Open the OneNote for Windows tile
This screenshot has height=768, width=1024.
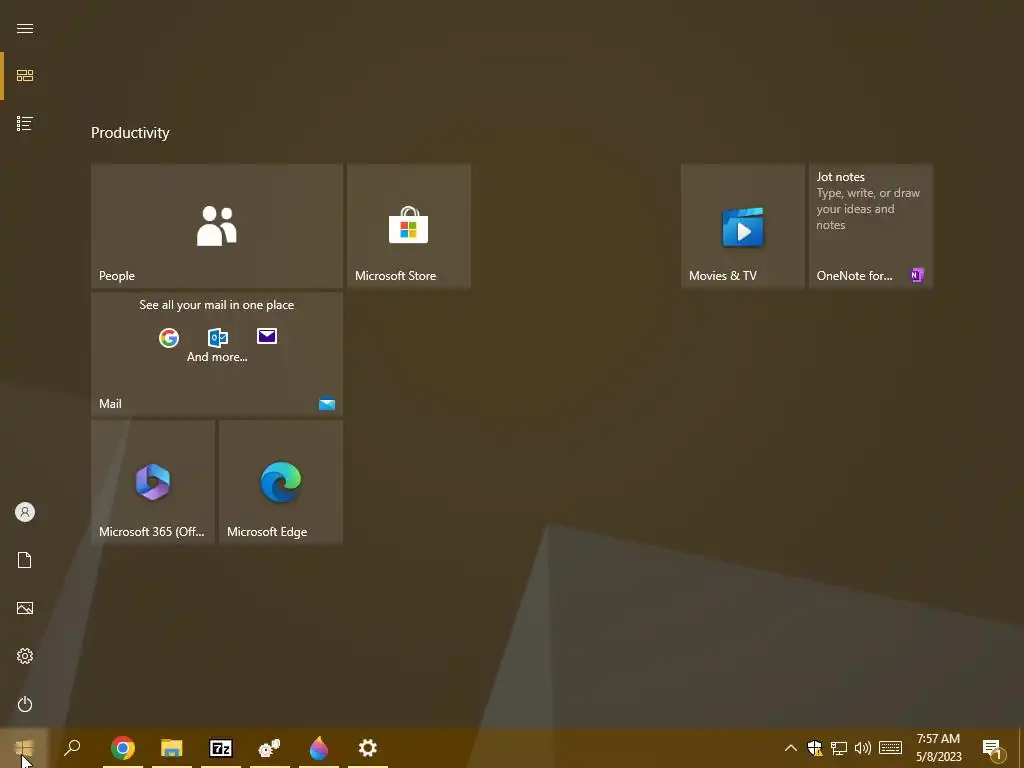coord(871,225)
